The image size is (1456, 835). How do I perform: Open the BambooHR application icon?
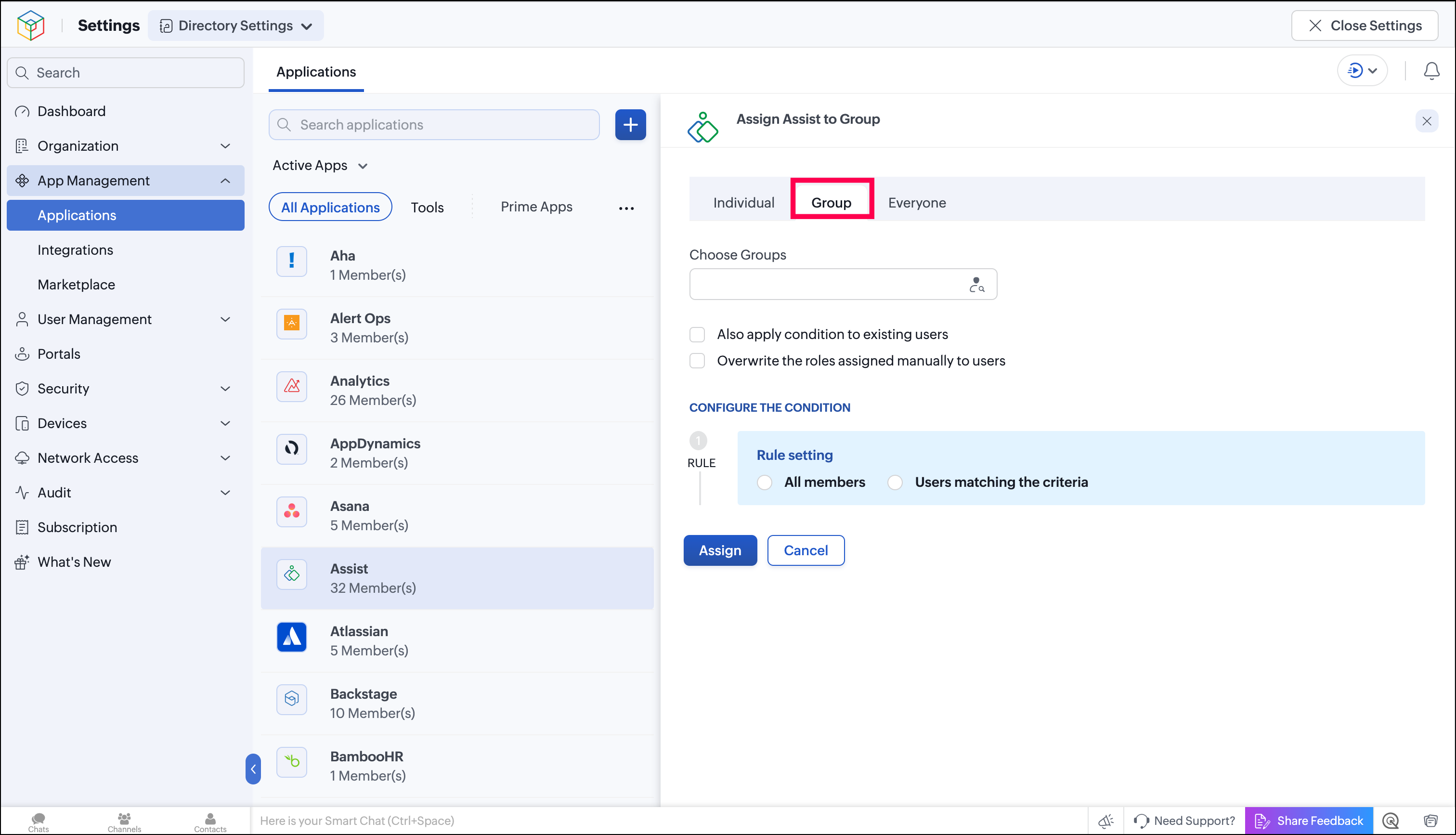pos(292,762)
